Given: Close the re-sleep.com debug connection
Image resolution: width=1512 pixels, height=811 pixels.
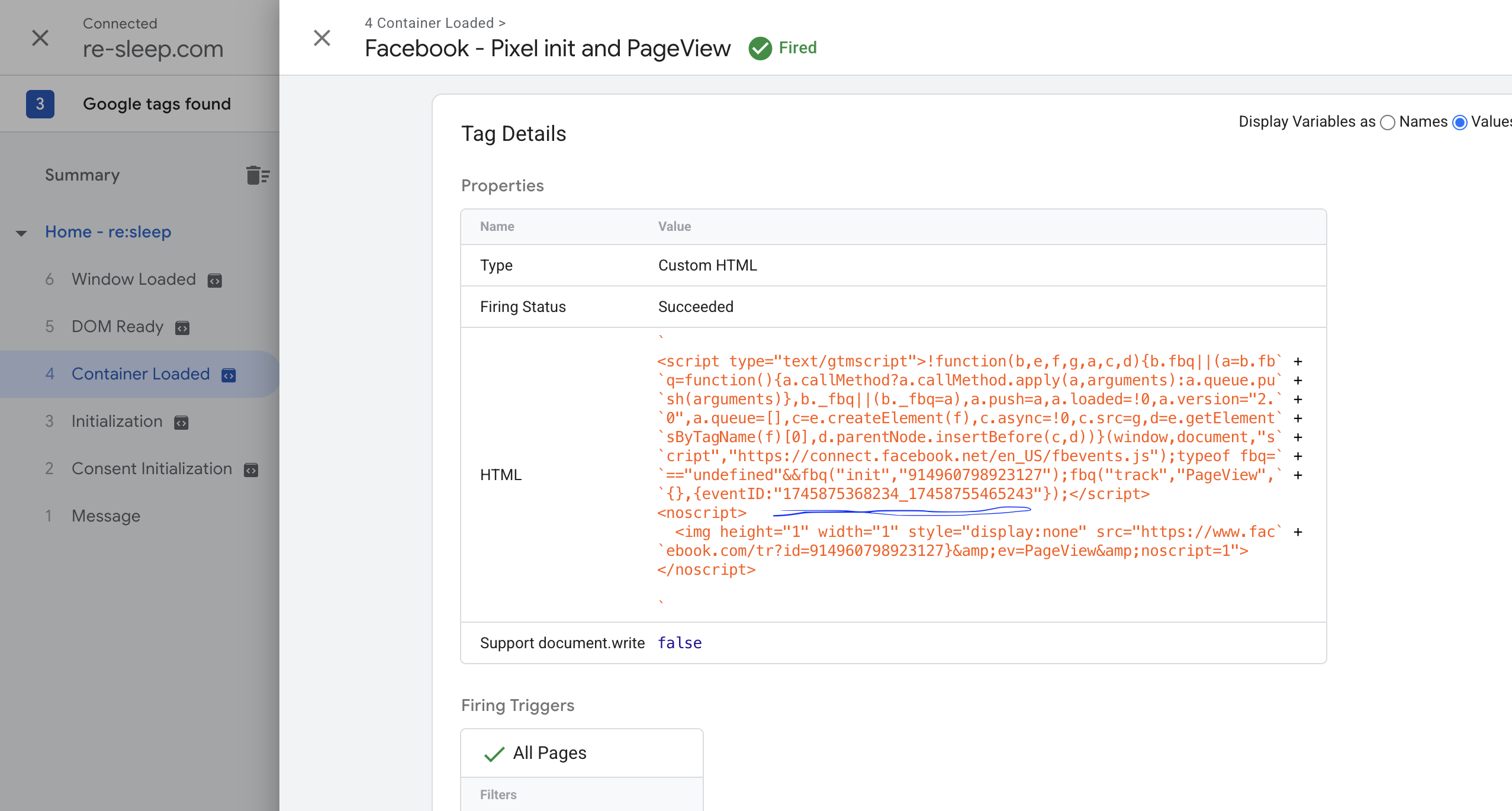Looking at the screenshot, I should click(x=40, y=38).
